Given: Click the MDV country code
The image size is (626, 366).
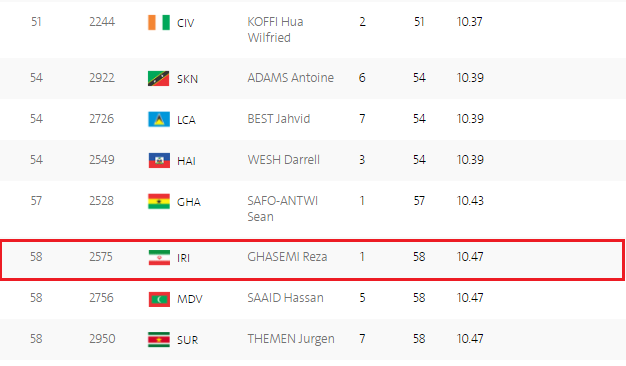Looking at the screenshot, I should (190, 299).
